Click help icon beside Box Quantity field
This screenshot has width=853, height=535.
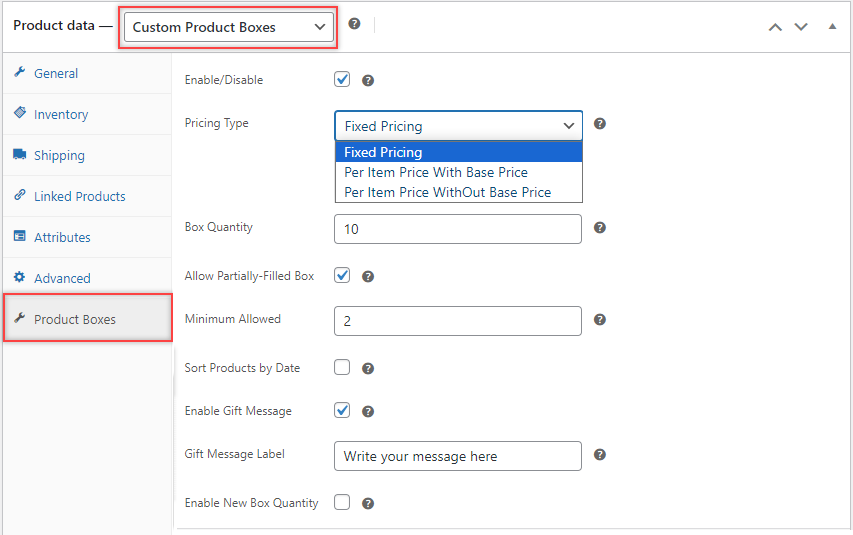(599, 227)
